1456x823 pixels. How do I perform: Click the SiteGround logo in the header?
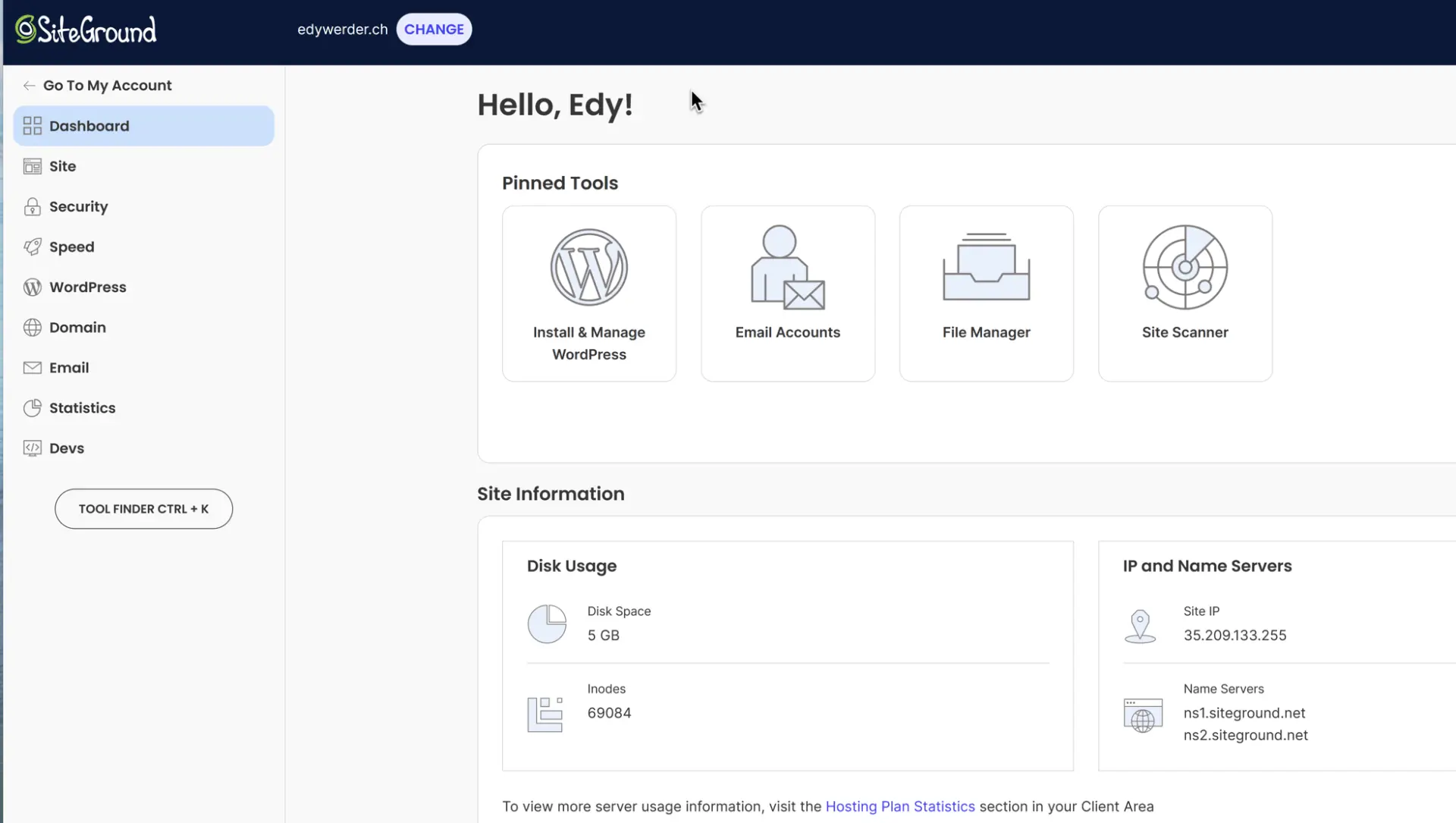86,29
